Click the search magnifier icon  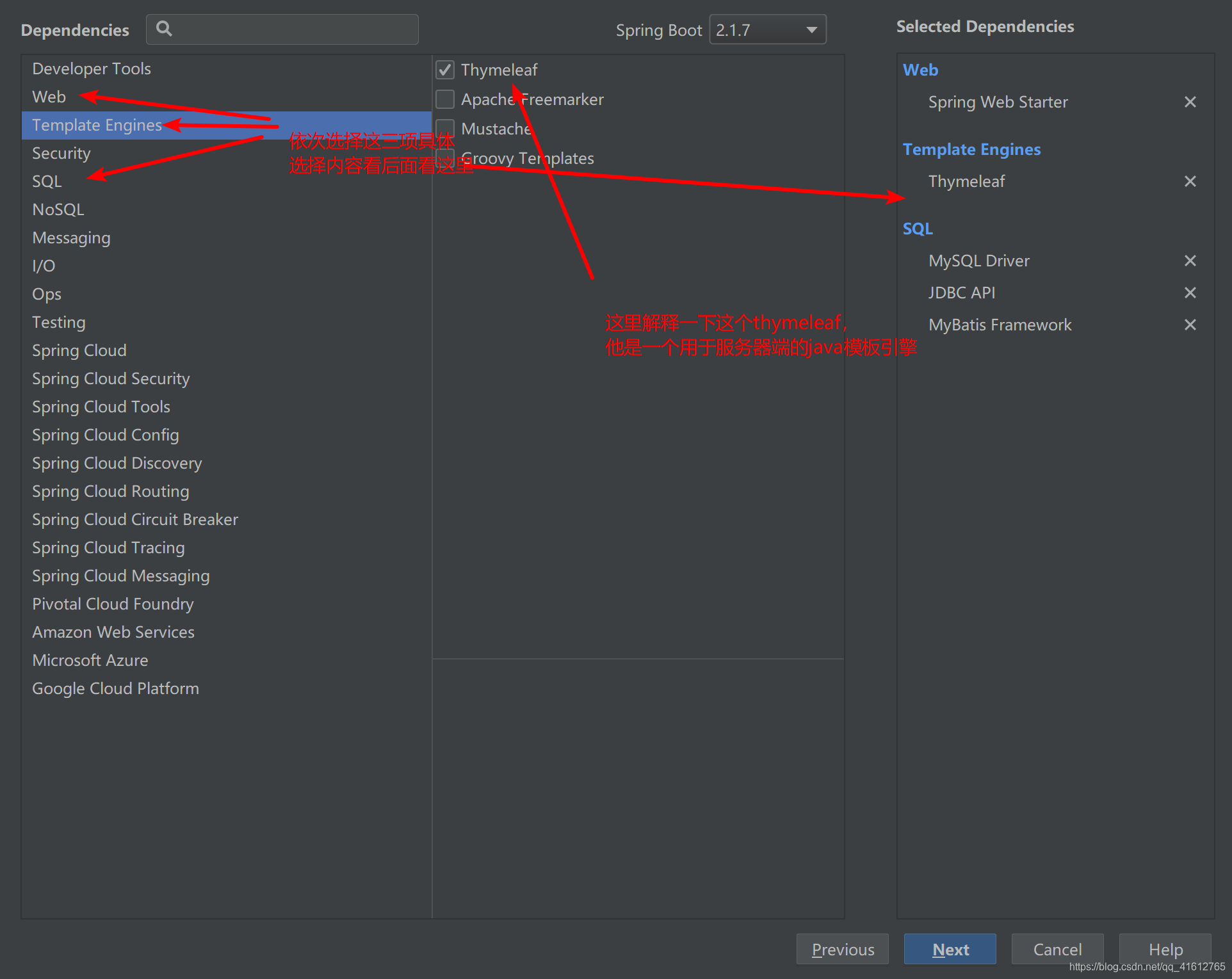pyautogui.click(x=164, y=29)
